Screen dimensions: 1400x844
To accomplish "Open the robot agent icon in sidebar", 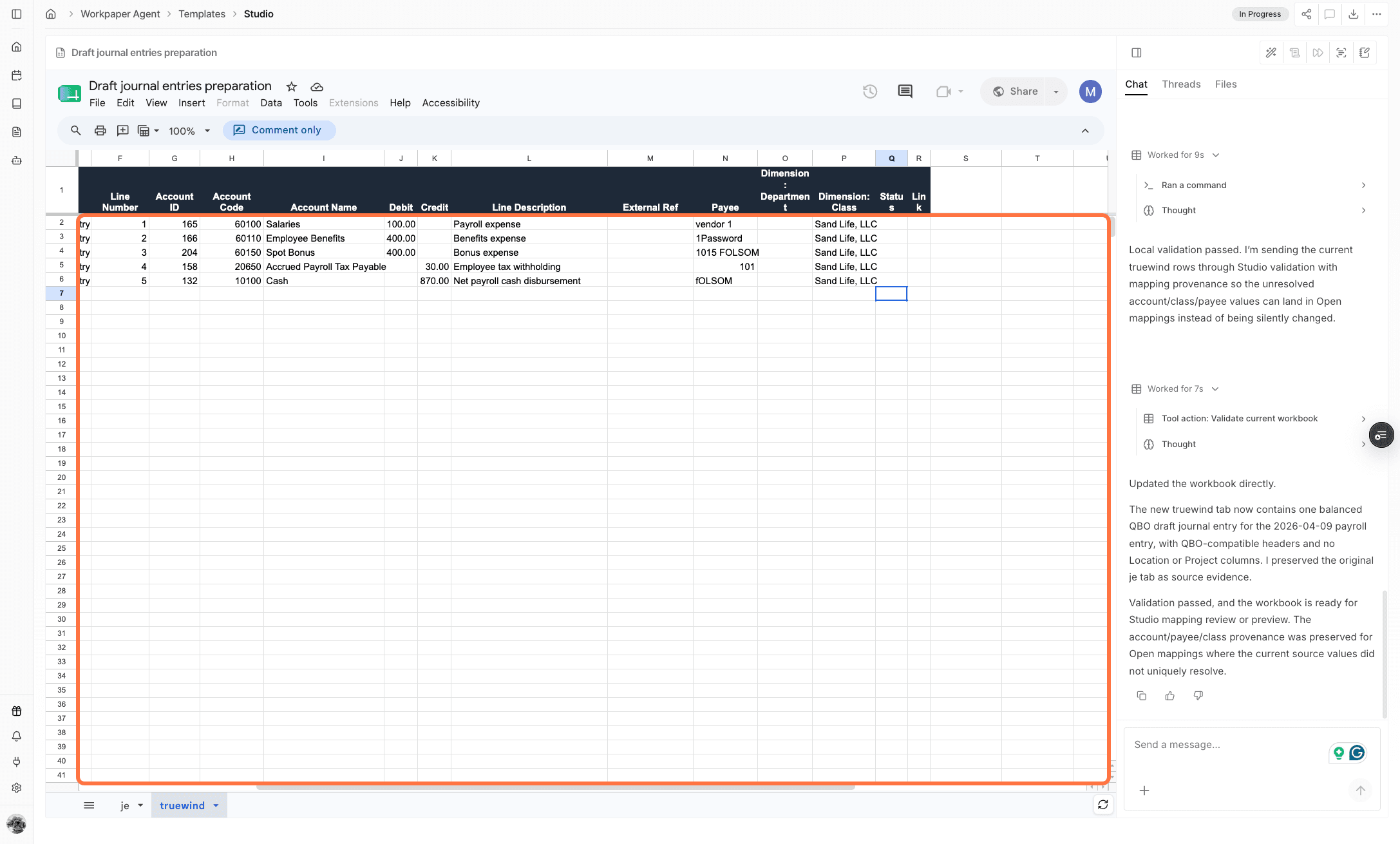I will point(17,160).
